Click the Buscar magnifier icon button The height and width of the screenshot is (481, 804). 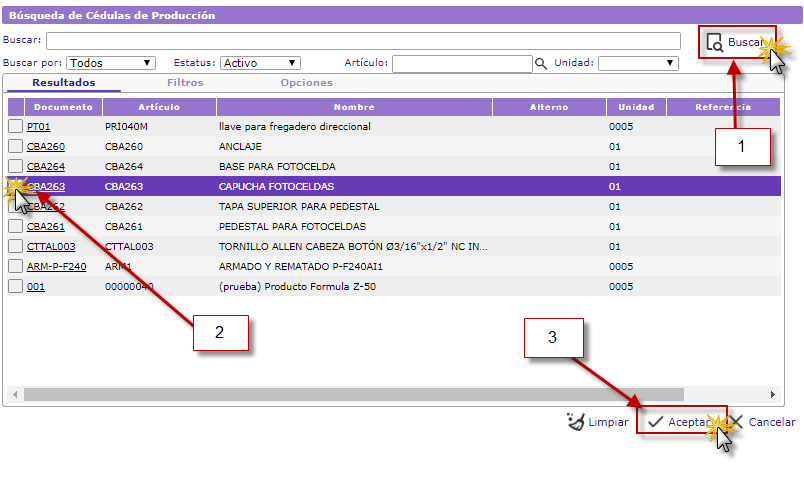(x=714, y=43)
